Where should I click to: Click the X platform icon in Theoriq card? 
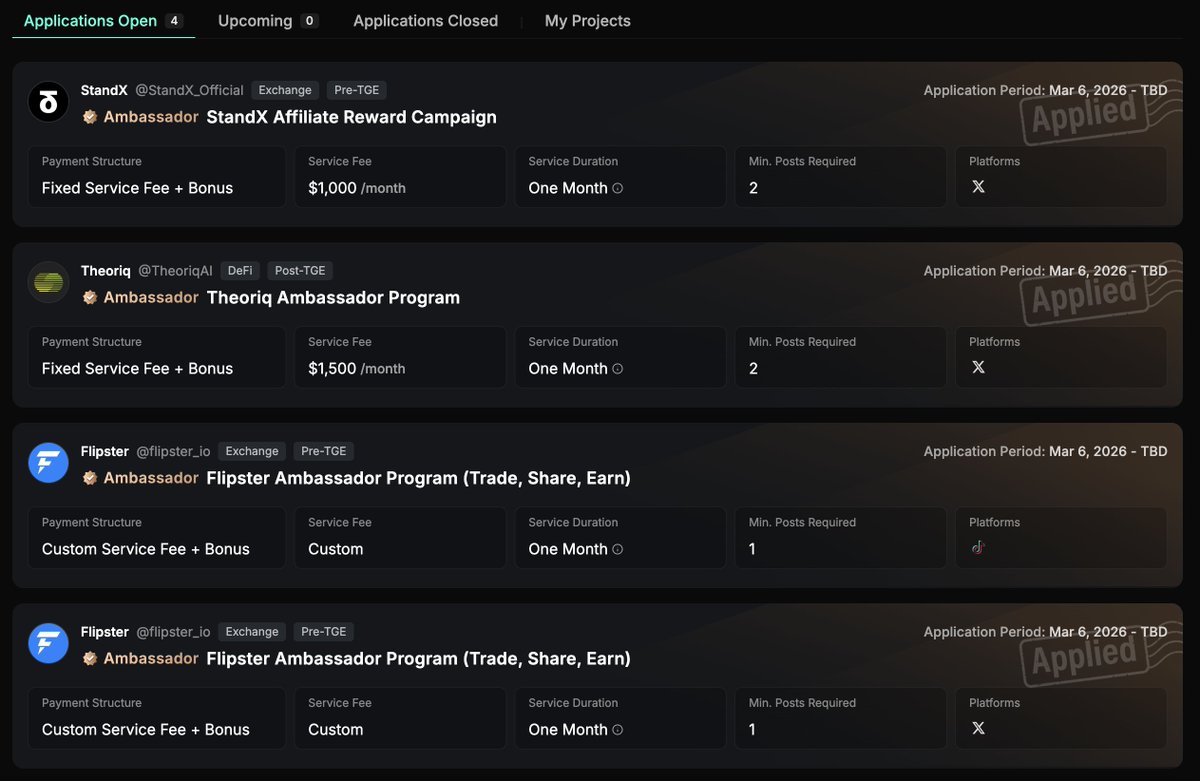click(978, 367)
